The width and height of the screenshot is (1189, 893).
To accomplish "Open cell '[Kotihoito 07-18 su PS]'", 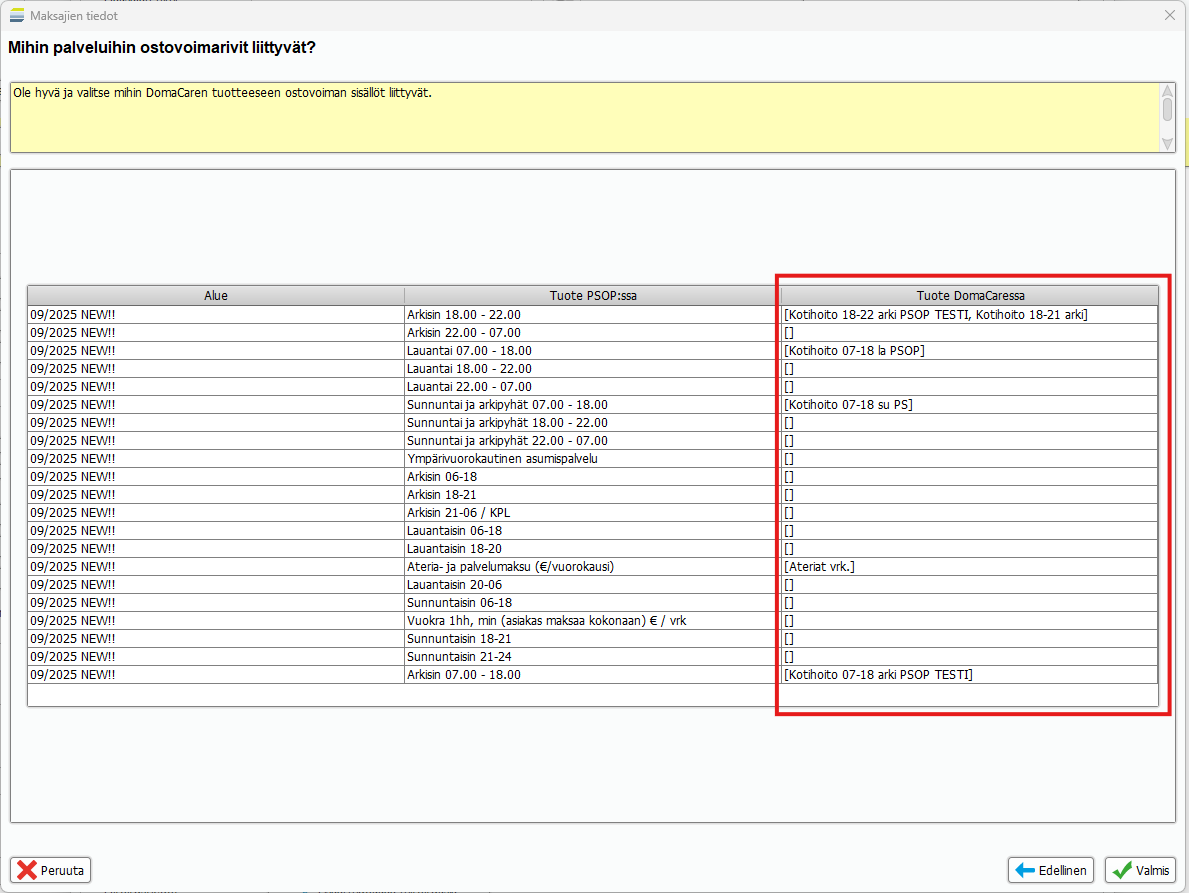I will [970, 405].
